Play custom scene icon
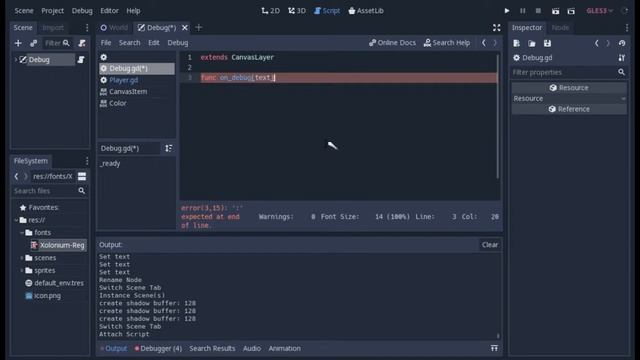640x360 pixels. coord(571,11)
